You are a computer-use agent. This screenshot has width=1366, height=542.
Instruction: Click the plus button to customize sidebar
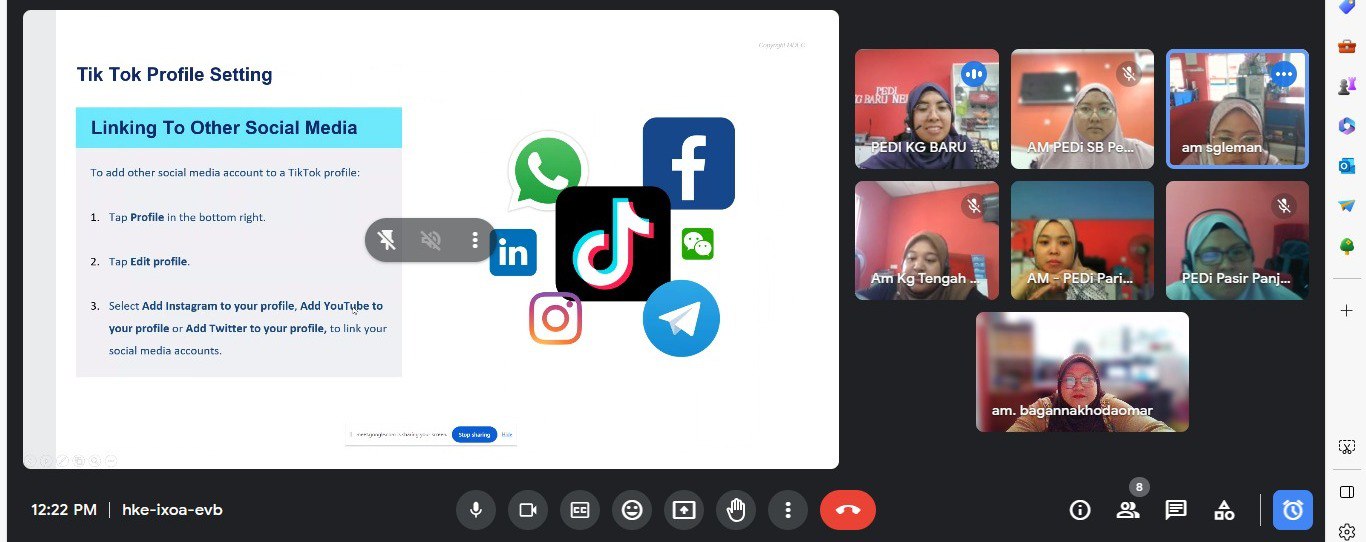[1346, 311]
